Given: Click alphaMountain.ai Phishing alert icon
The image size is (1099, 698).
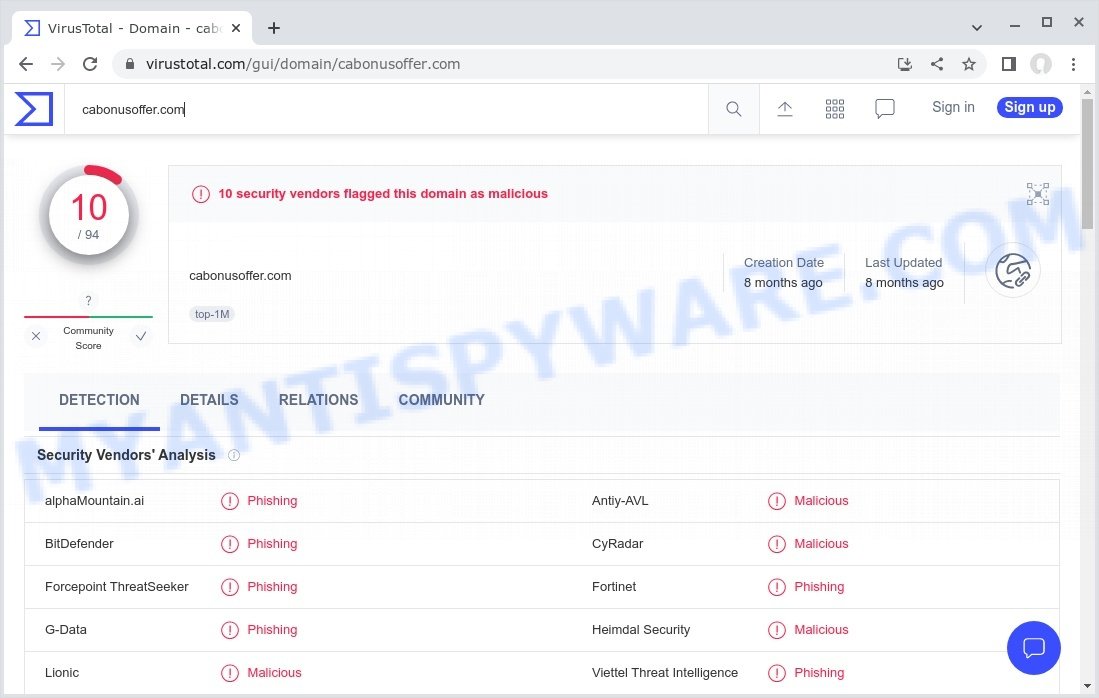Looking at the screenshot, I should click(230, 501).
